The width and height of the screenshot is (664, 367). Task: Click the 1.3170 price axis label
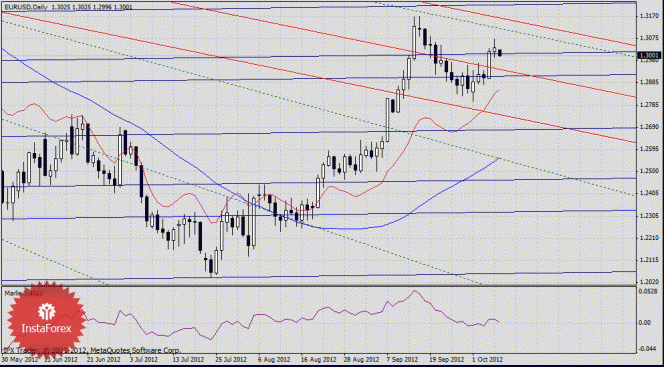click(x=649, y=16)
